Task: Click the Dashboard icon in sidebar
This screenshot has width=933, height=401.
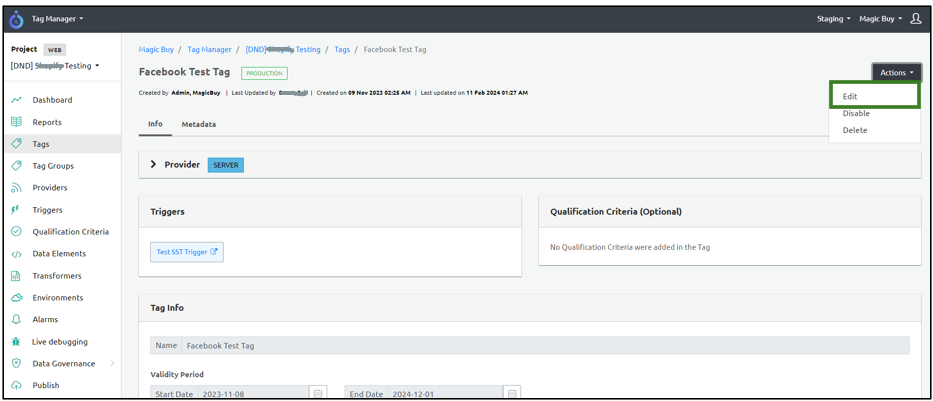Action: point(16,100)
